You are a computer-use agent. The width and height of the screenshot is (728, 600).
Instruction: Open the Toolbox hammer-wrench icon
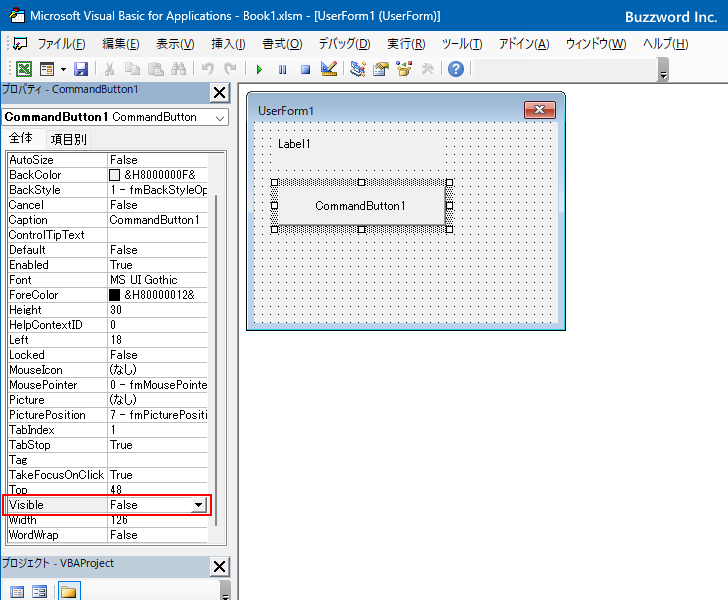coord(427,69)
